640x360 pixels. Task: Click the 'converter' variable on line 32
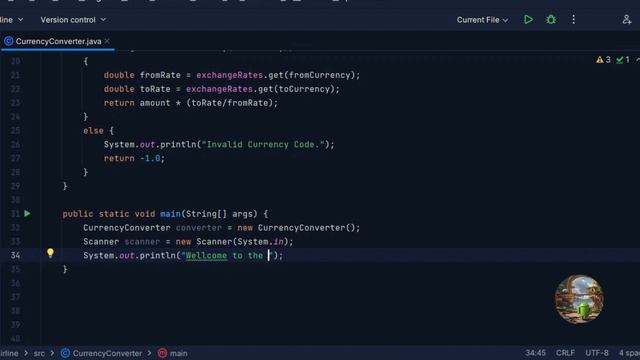point(199,228)
